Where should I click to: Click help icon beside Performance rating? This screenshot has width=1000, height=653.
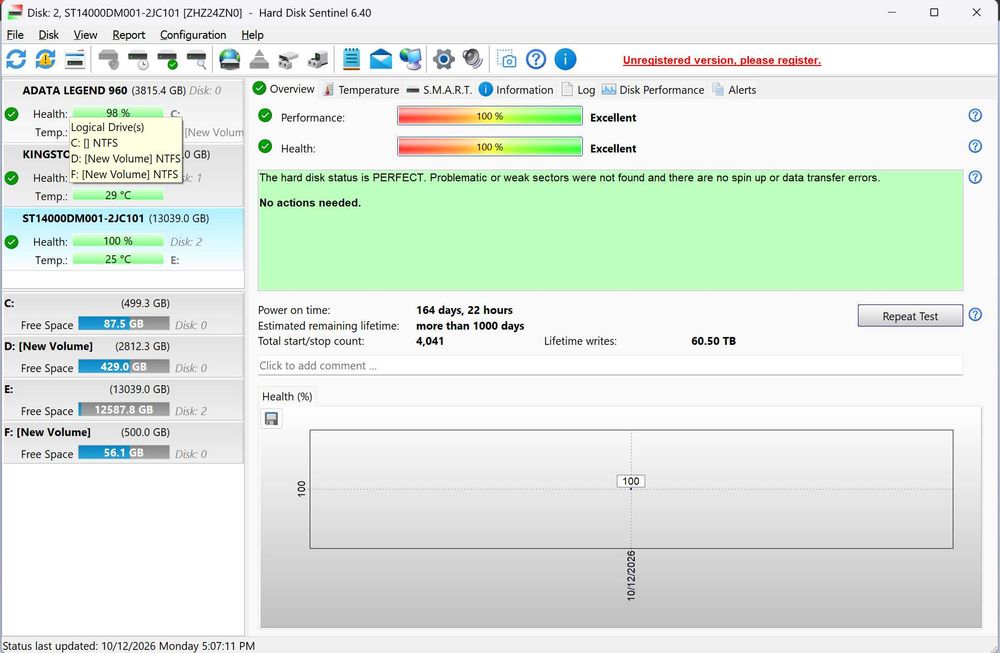[x=975, y=115]
